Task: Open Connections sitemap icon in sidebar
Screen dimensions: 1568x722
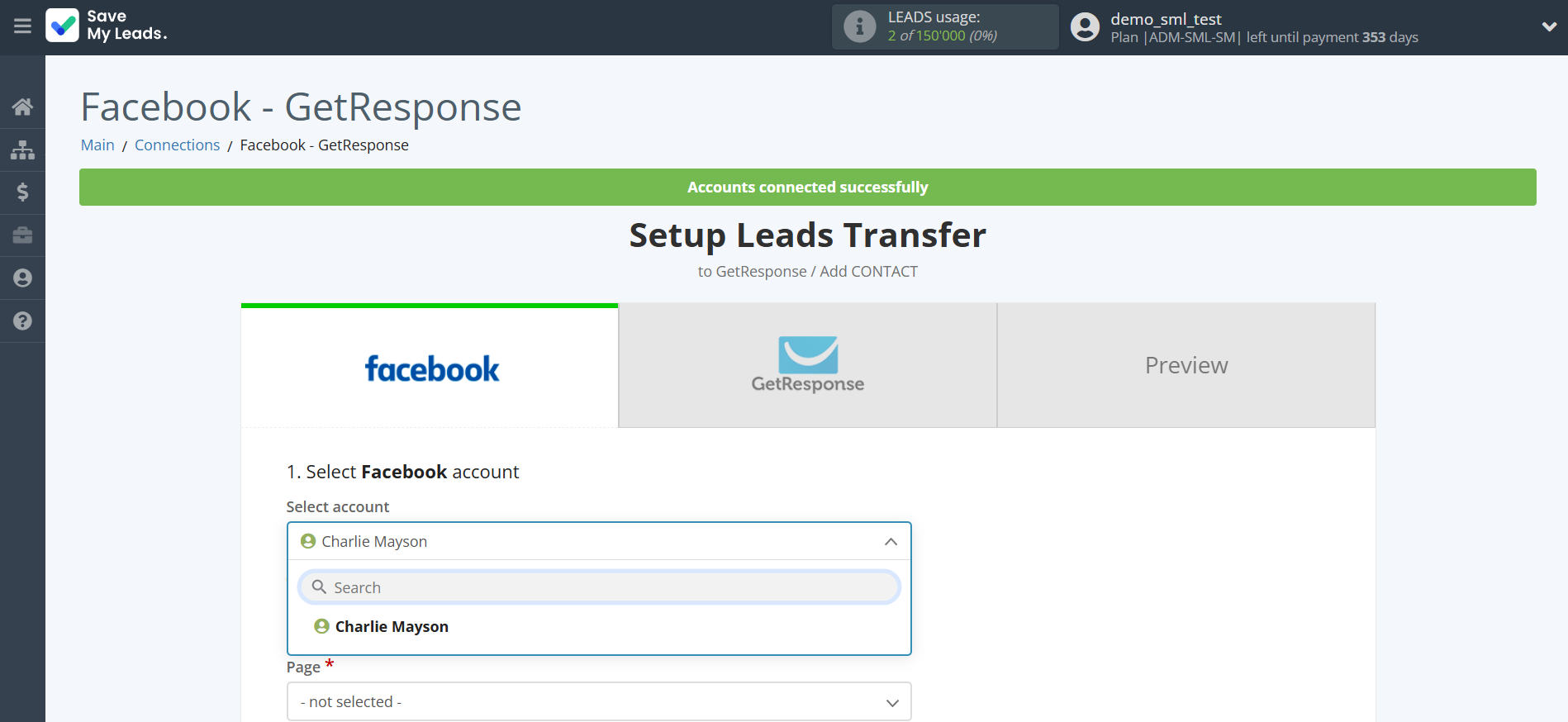Action: point(22,150)
